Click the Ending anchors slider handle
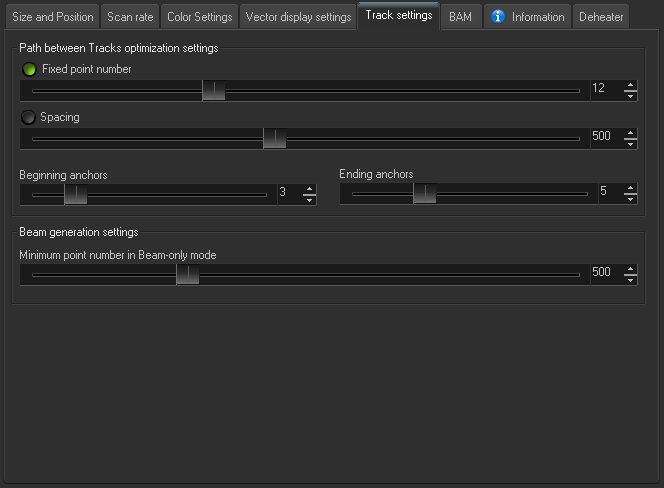Image resolution: width=664 pixels, height=488 pixels. 425,194
